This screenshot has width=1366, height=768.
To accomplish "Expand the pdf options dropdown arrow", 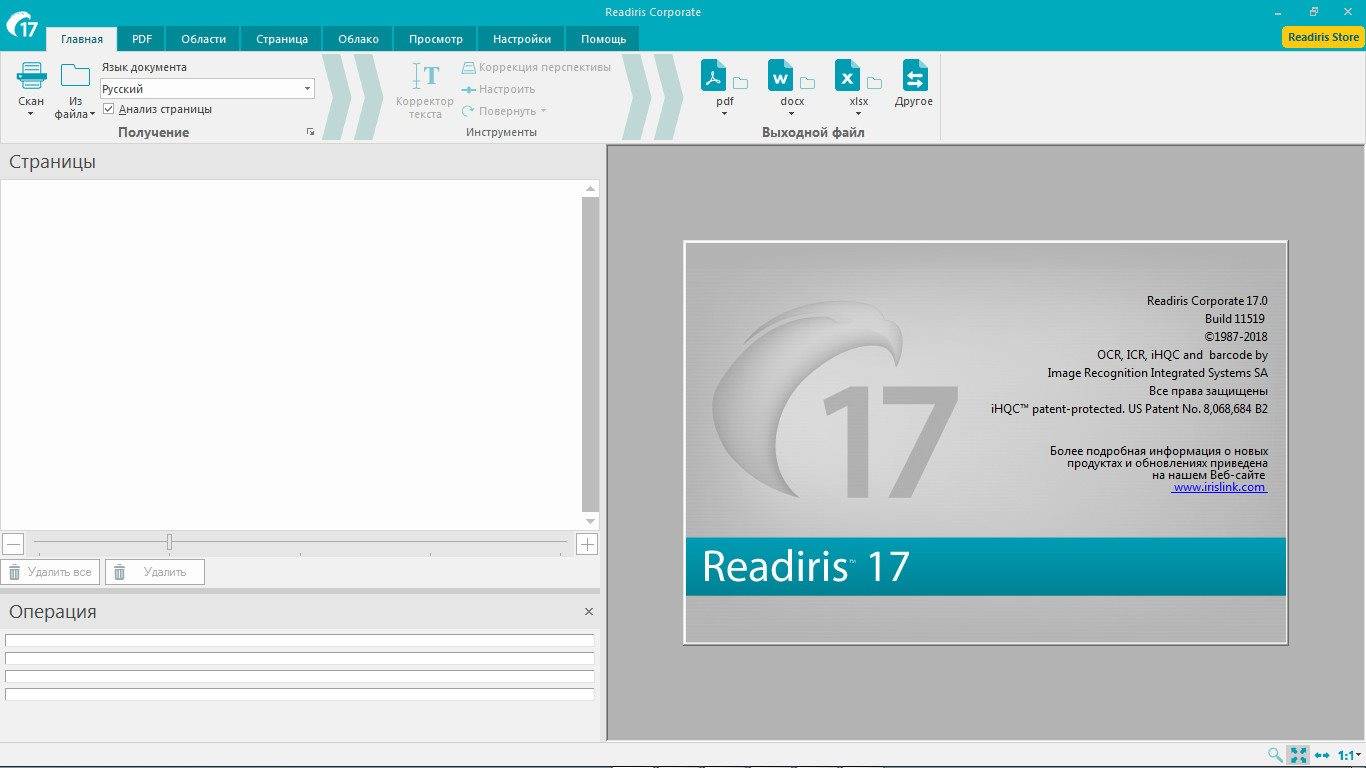I will 724,114.
